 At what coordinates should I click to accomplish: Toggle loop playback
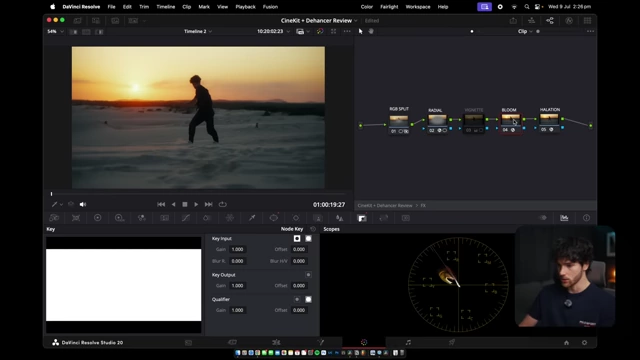tap(222, 204)
